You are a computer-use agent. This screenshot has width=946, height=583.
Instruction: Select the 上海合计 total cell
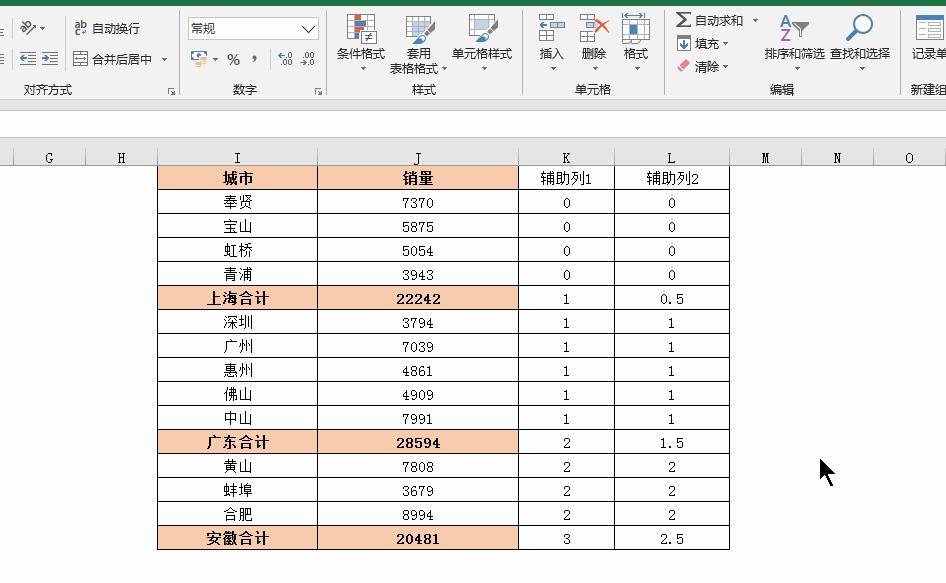coord(236,298)
